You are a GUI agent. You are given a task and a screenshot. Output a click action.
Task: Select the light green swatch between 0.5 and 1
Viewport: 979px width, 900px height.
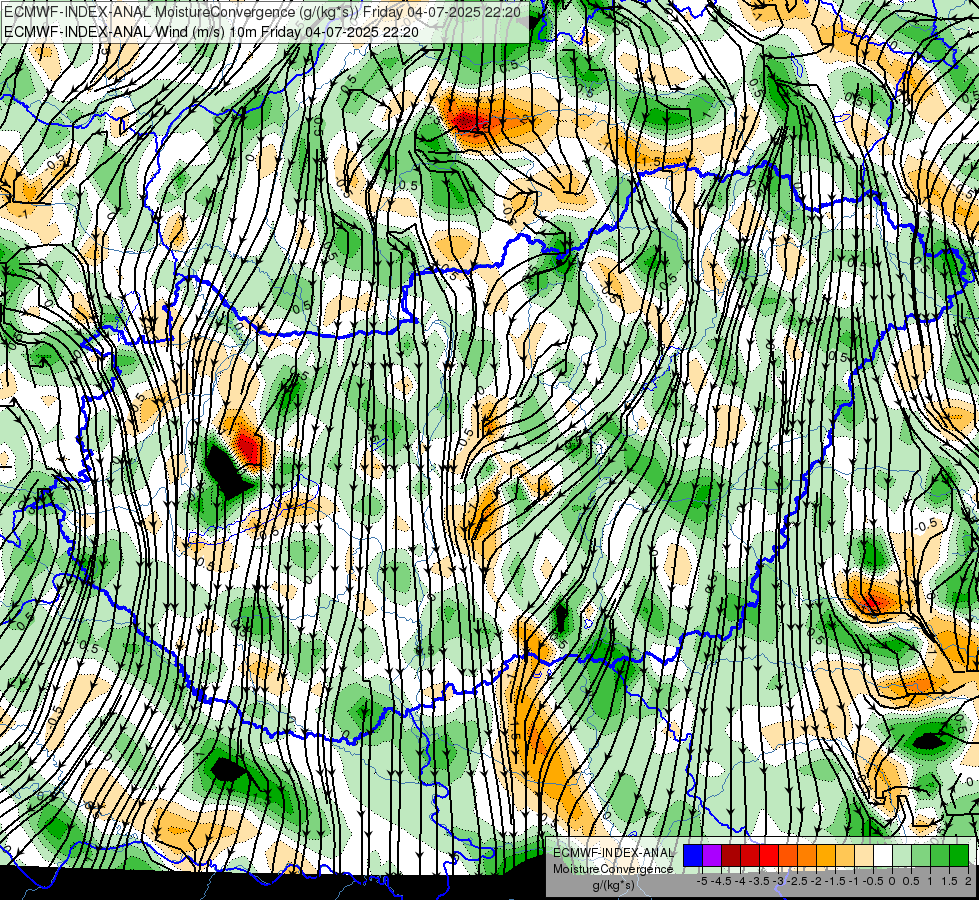pos(922,856)
